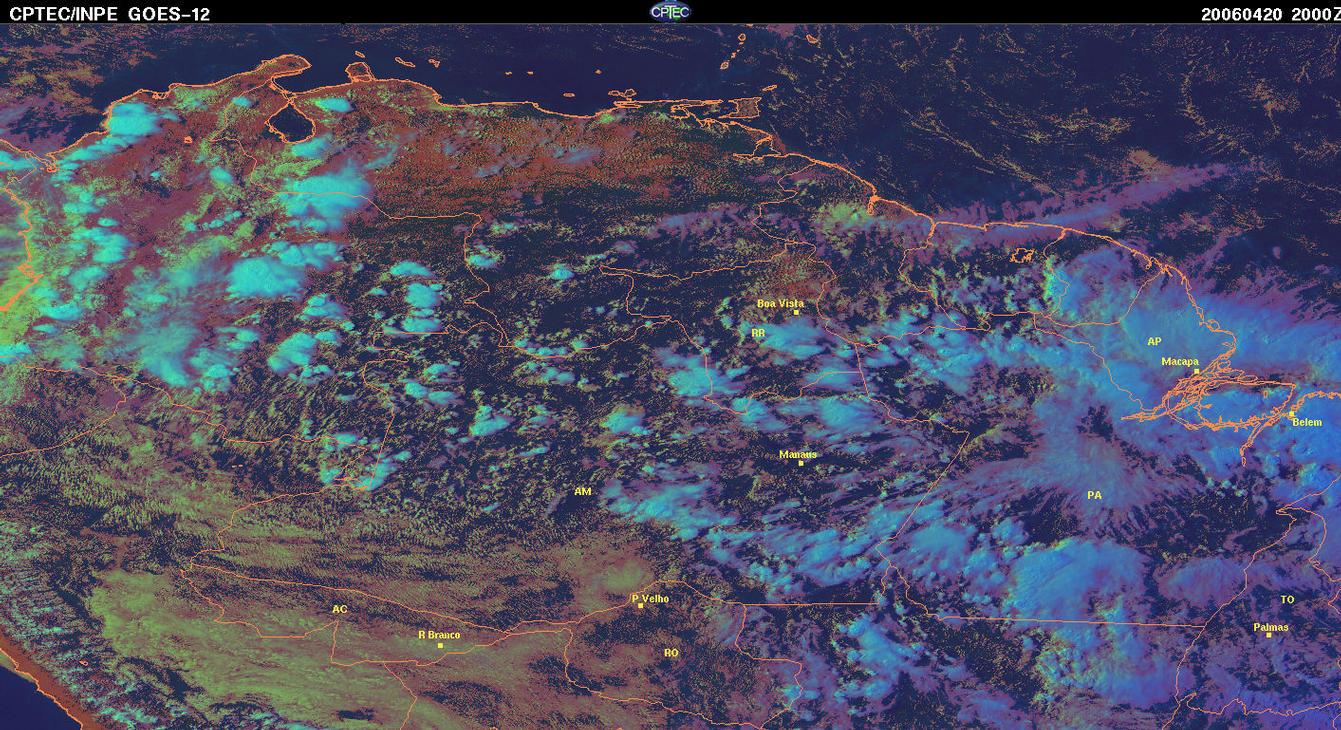Select the TO state label

(x=1287, y=600)
